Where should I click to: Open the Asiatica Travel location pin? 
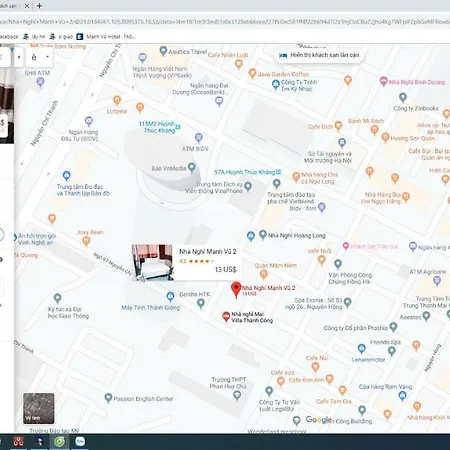(x=163, y=51)
